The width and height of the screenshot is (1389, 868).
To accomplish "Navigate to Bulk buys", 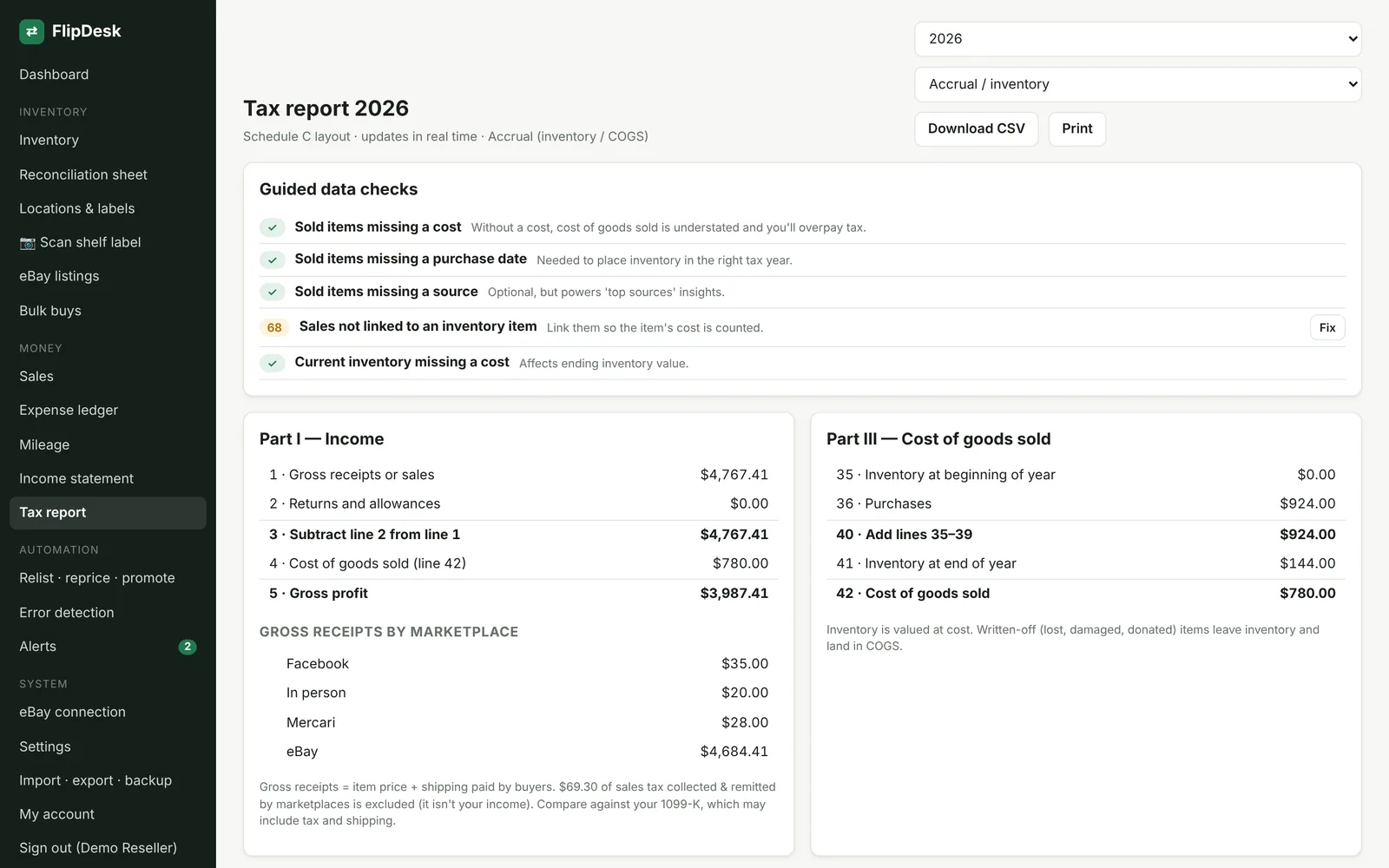I will point(108,311).
